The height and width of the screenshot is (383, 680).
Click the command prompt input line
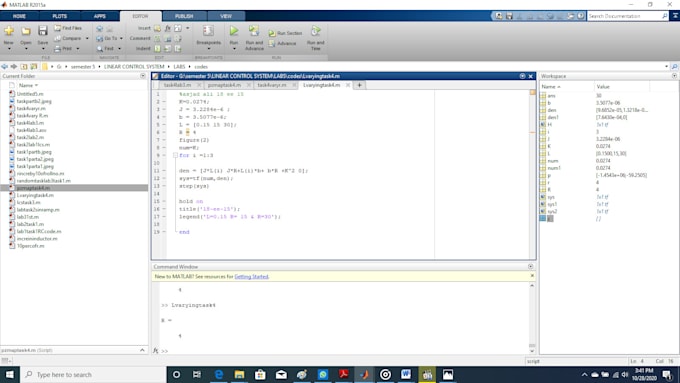(345, 351)
